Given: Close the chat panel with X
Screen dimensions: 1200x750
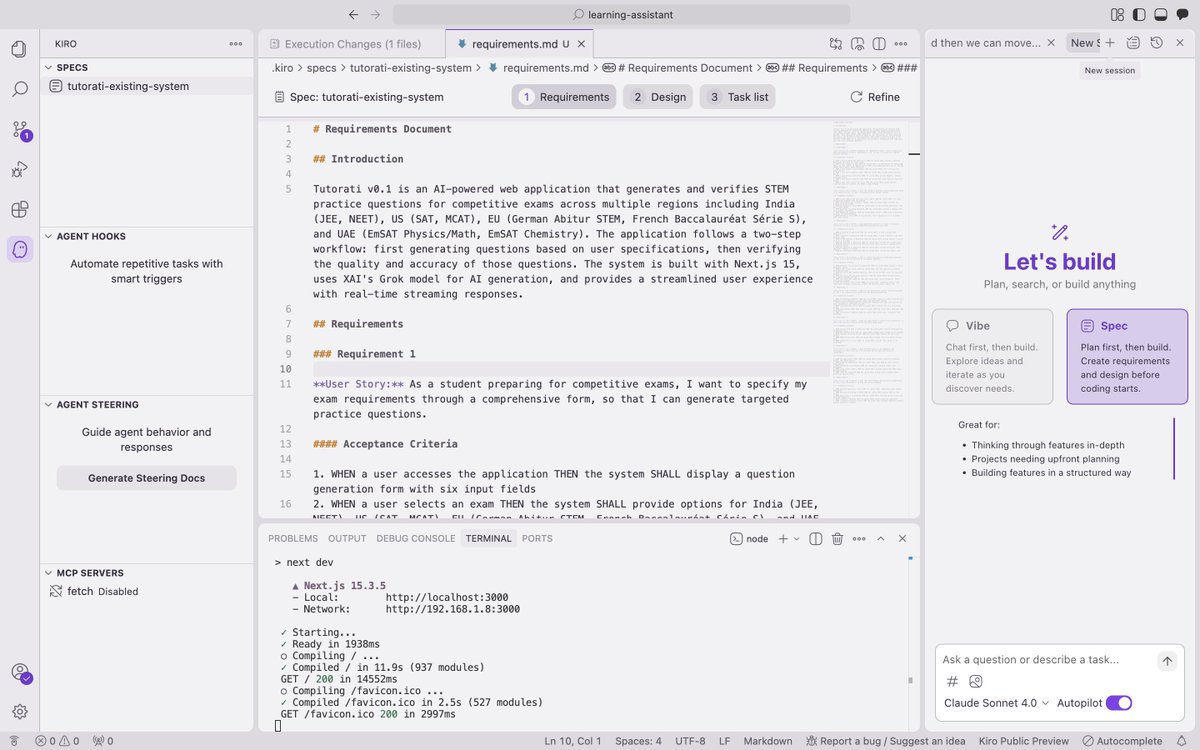Looking at the screenshot, I should (1180, 43).
